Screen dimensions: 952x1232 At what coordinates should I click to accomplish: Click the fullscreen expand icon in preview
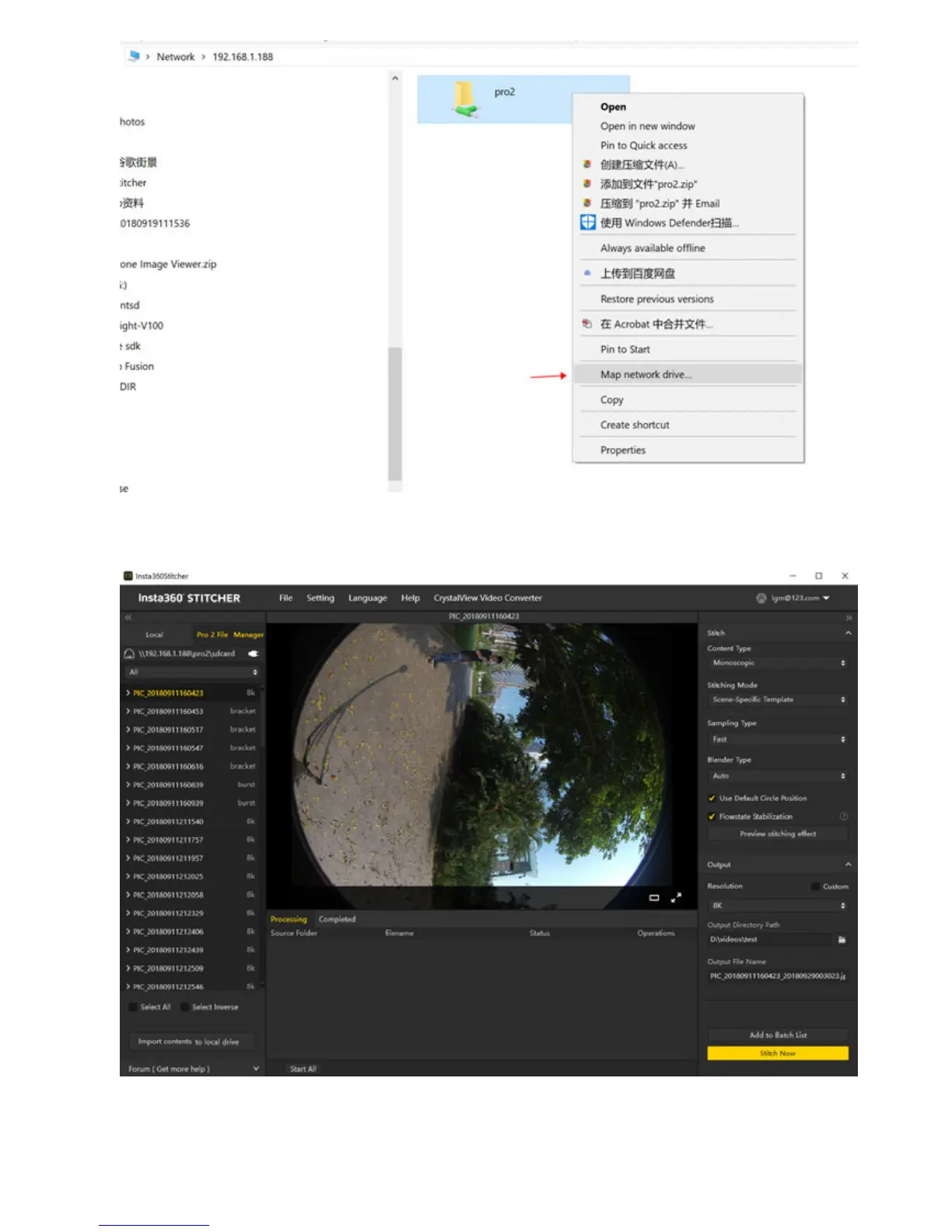[676, 898]
